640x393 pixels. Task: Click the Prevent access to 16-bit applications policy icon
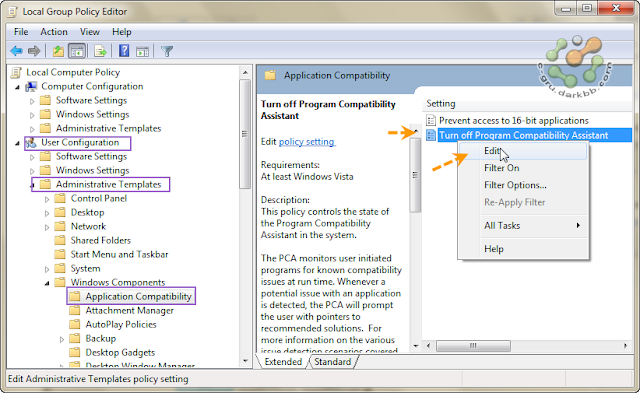(431, 120)
